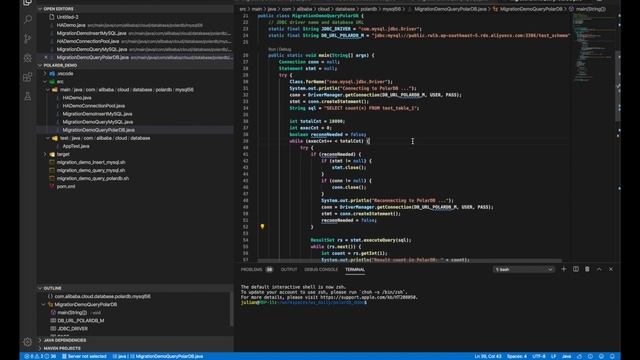Click the pom.xml Maven file icon
Viewport: 640px width, 360px height.
point(52,187)
